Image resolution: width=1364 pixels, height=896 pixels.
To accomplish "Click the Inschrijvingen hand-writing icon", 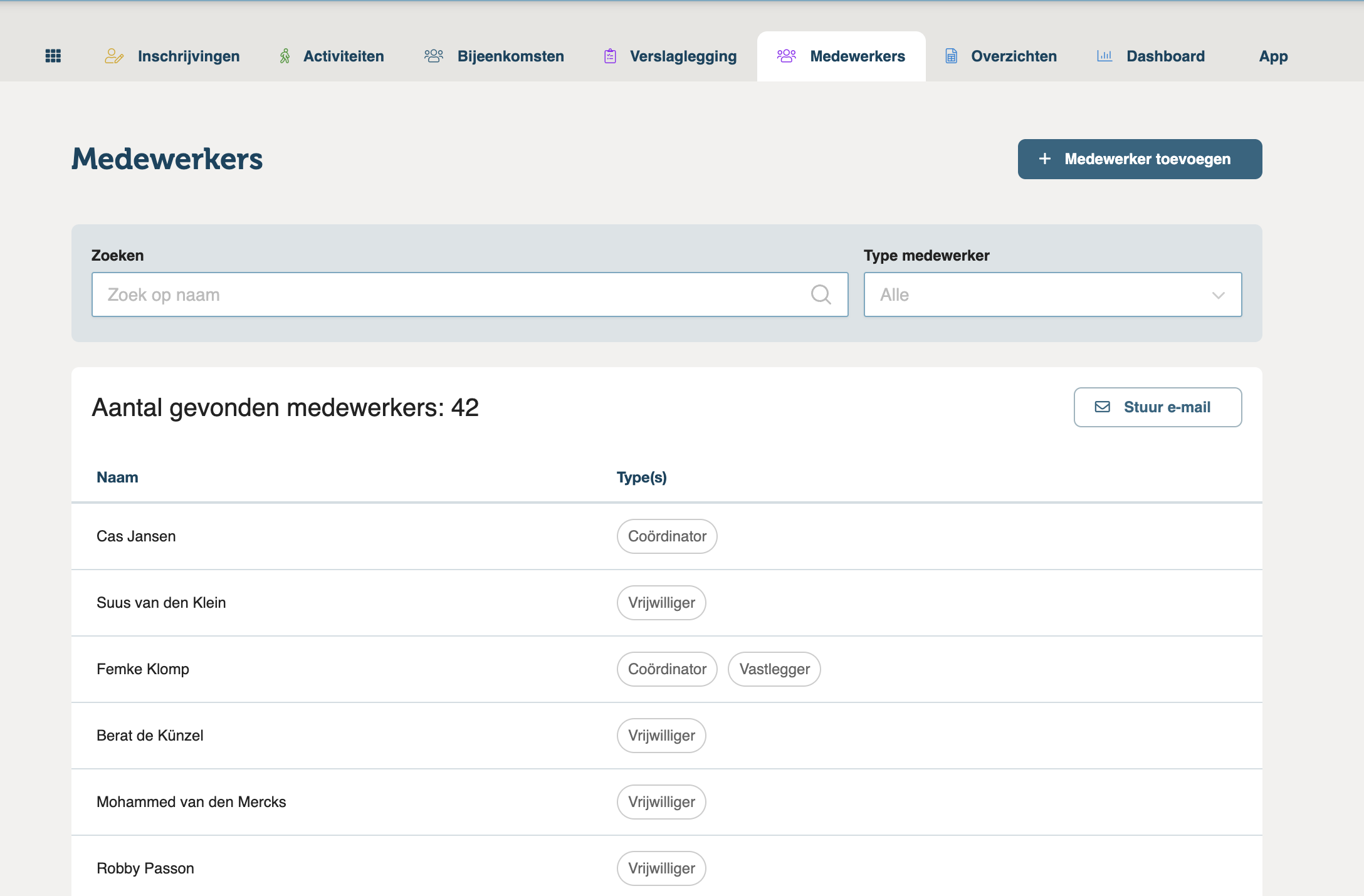I will (x=113, y=56).
